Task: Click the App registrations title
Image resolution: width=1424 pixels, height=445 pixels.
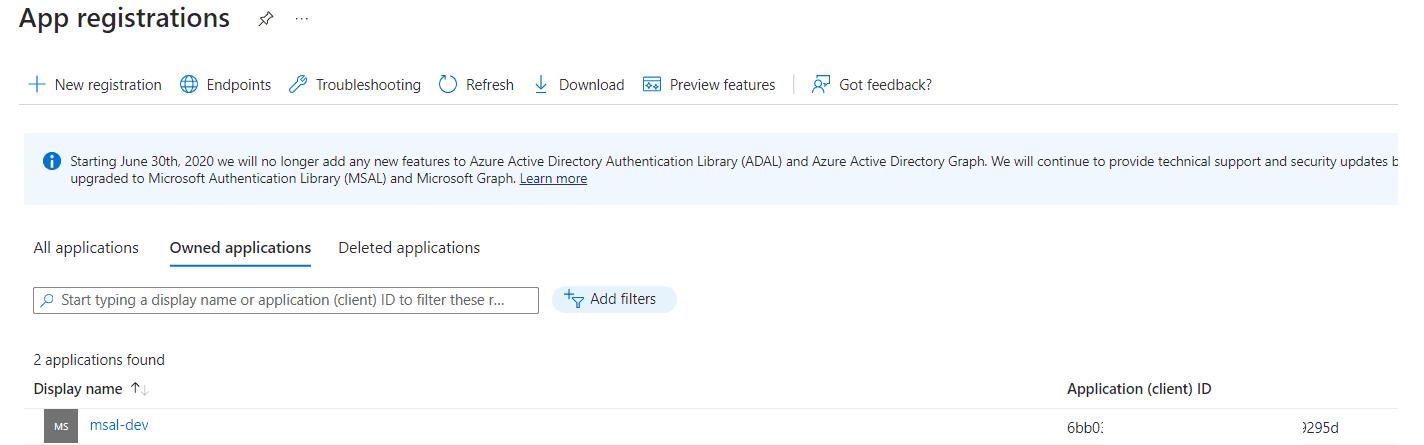Action: point(124,18)
